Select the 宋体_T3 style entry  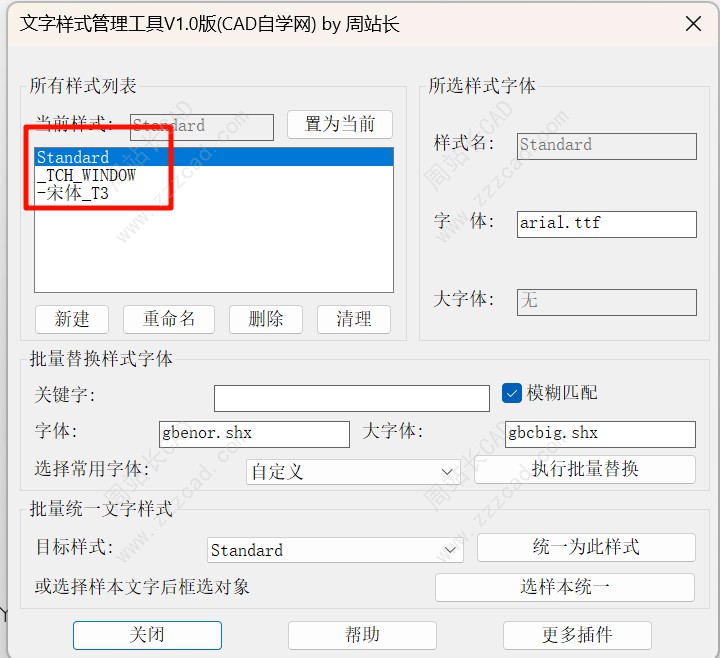point(74,193)
